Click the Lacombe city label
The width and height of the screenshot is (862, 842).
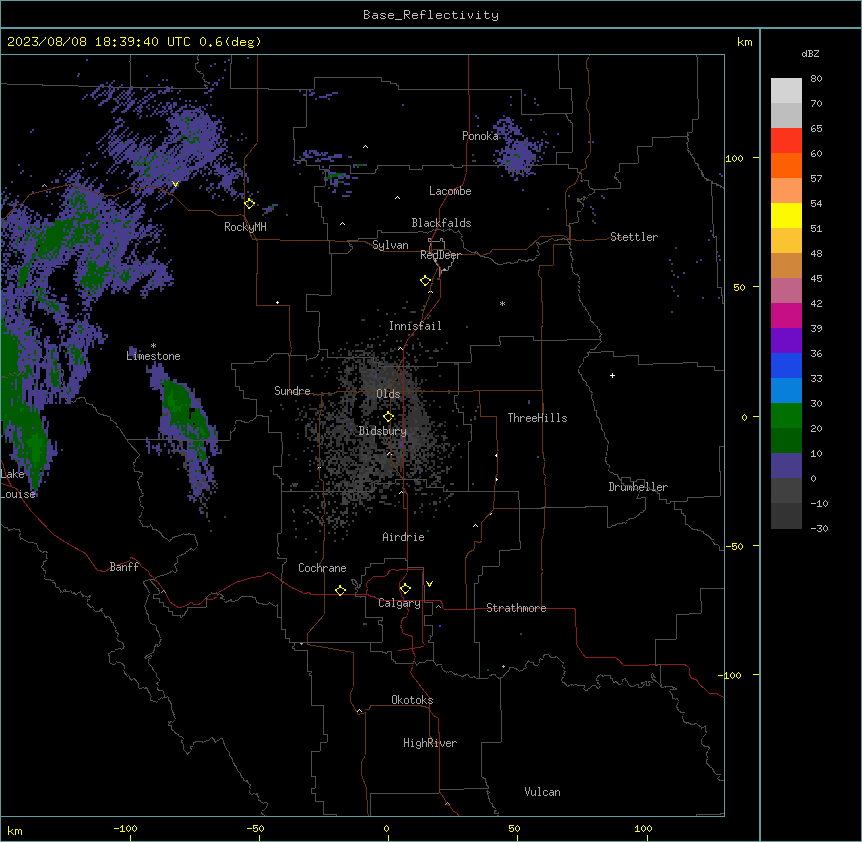[450, 191]
